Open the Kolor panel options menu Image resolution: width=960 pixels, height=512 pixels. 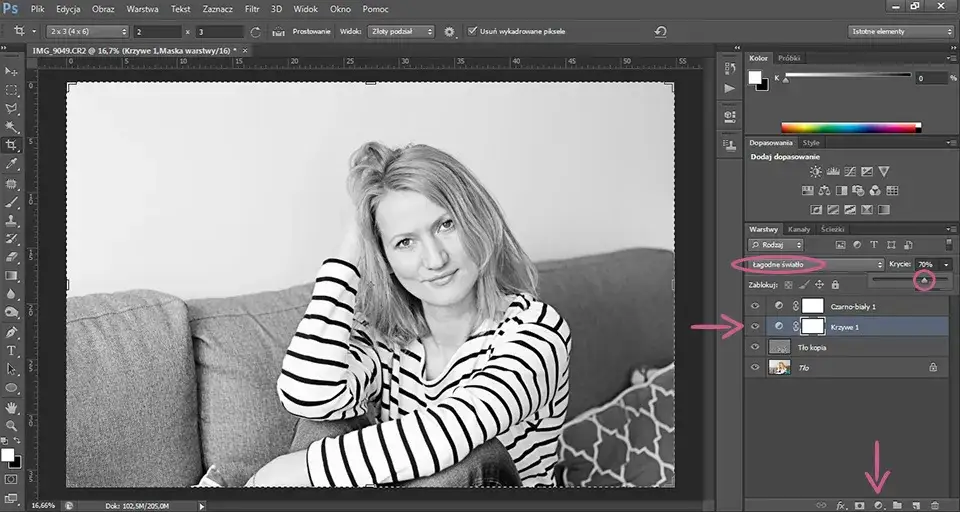tap(952, 58)
